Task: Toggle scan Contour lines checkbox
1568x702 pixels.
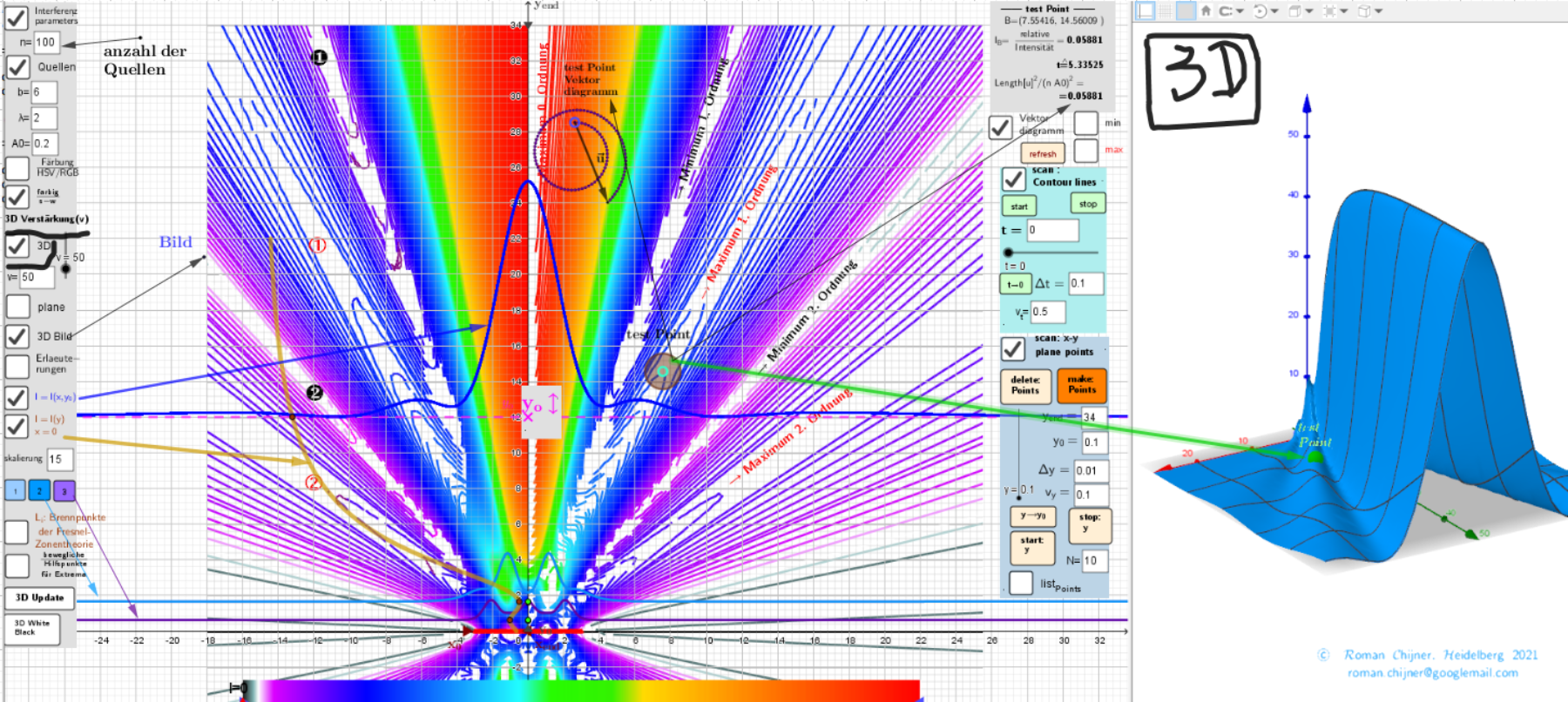Action: (x=1013, y=179)
